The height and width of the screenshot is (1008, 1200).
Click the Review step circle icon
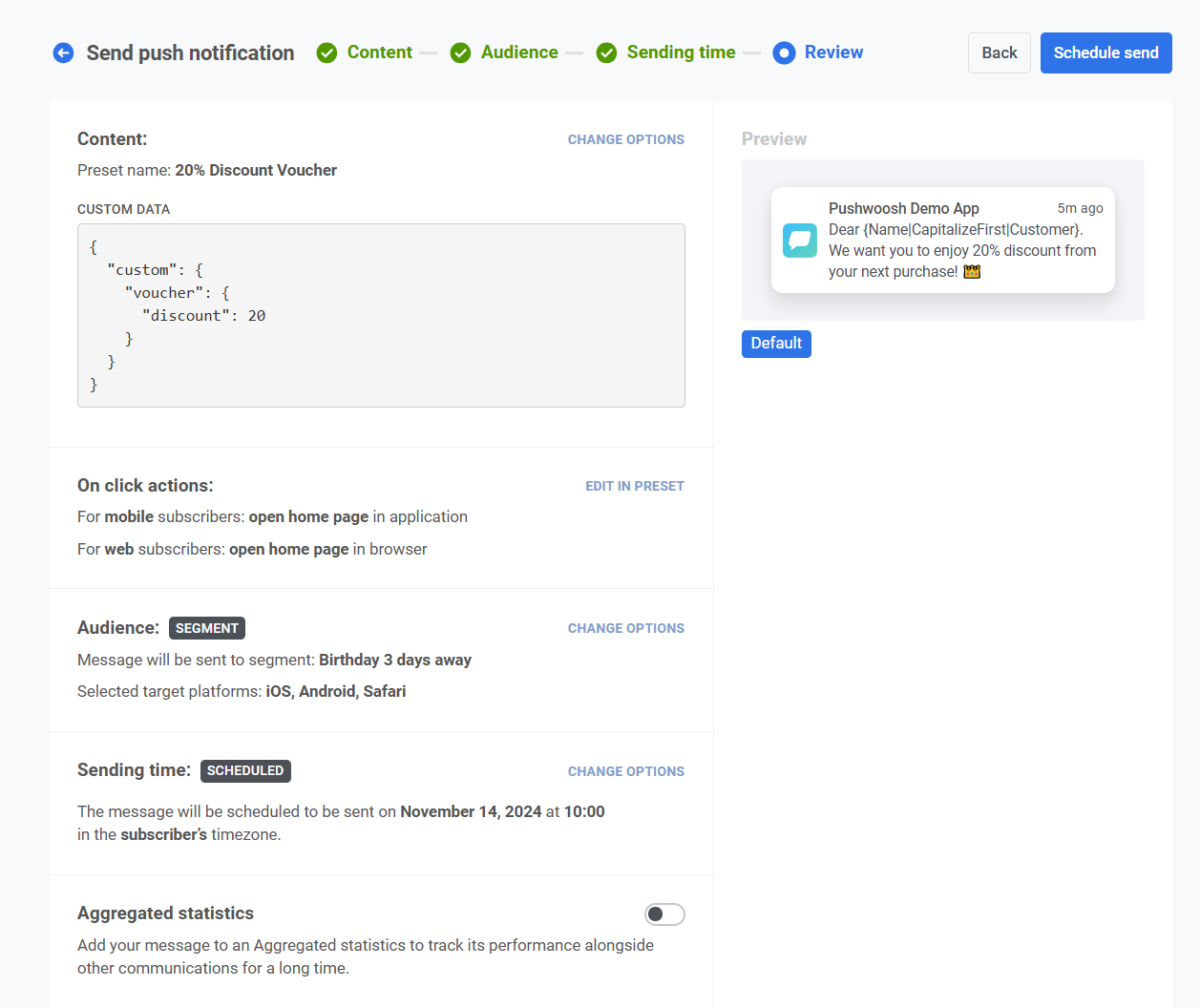pyautogui.click(x=784, y=53)
